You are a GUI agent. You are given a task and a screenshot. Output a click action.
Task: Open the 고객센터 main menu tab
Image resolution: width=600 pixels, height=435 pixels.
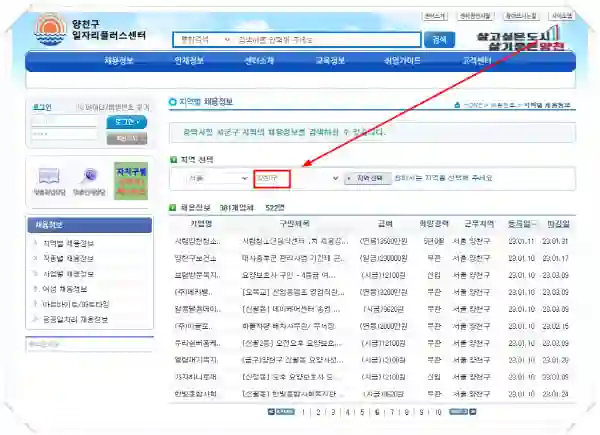coord(475,60)
